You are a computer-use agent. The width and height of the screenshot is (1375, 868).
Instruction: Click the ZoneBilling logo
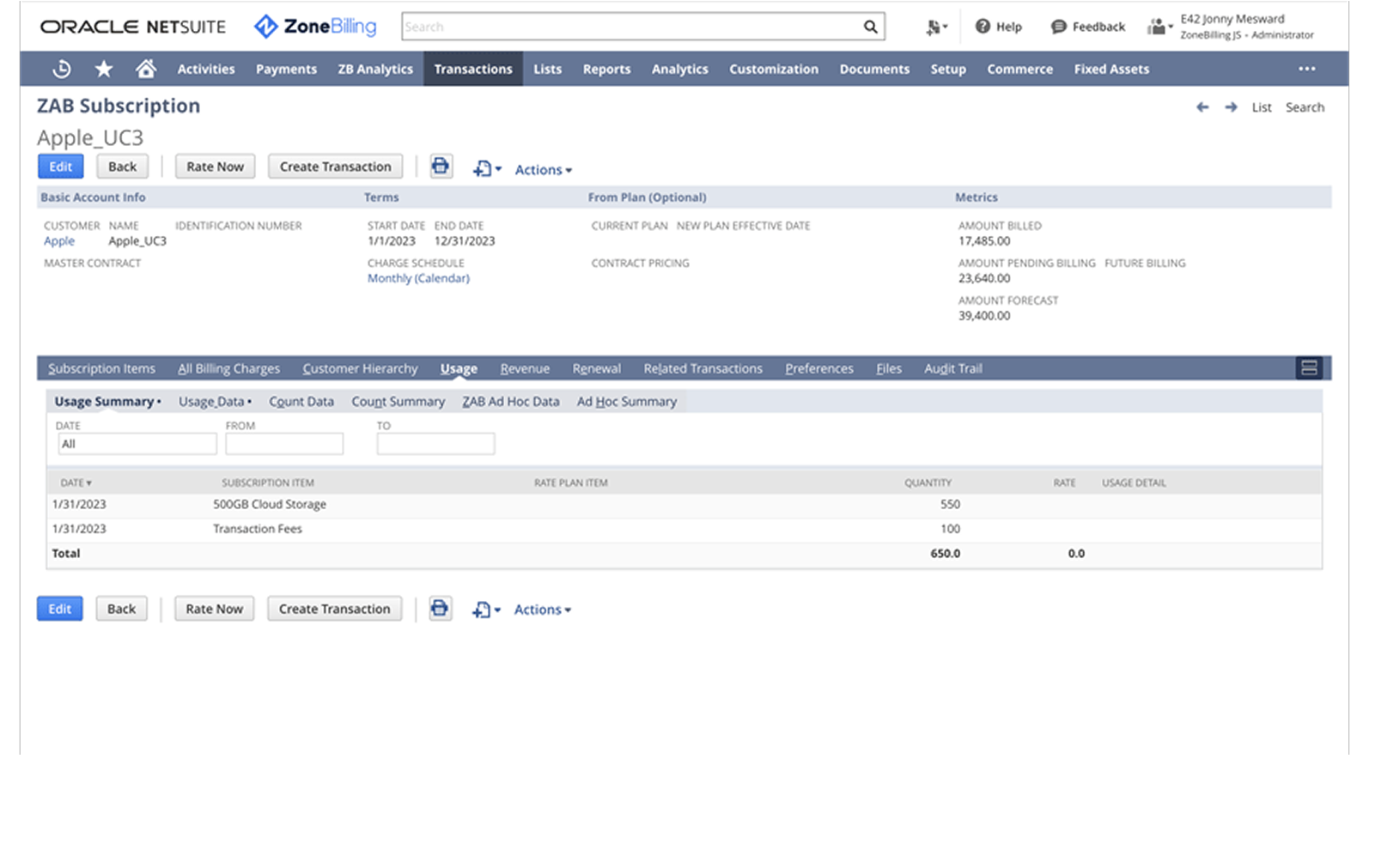click(315, 27)
